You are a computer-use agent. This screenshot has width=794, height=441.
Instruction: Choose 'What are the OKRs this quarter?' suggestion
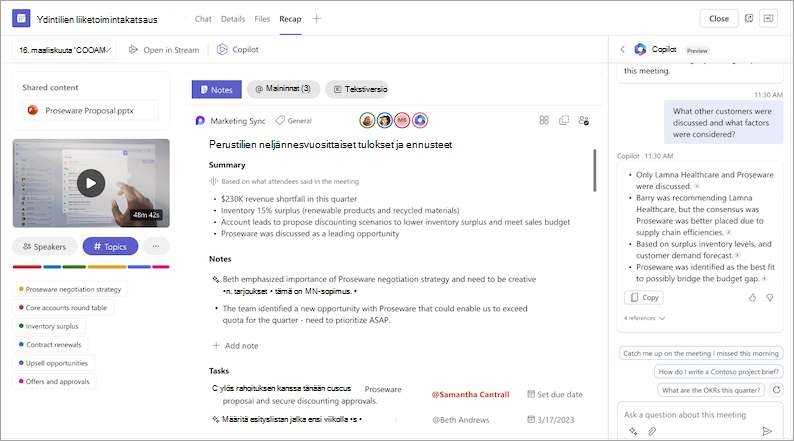(x=711, y=390)
